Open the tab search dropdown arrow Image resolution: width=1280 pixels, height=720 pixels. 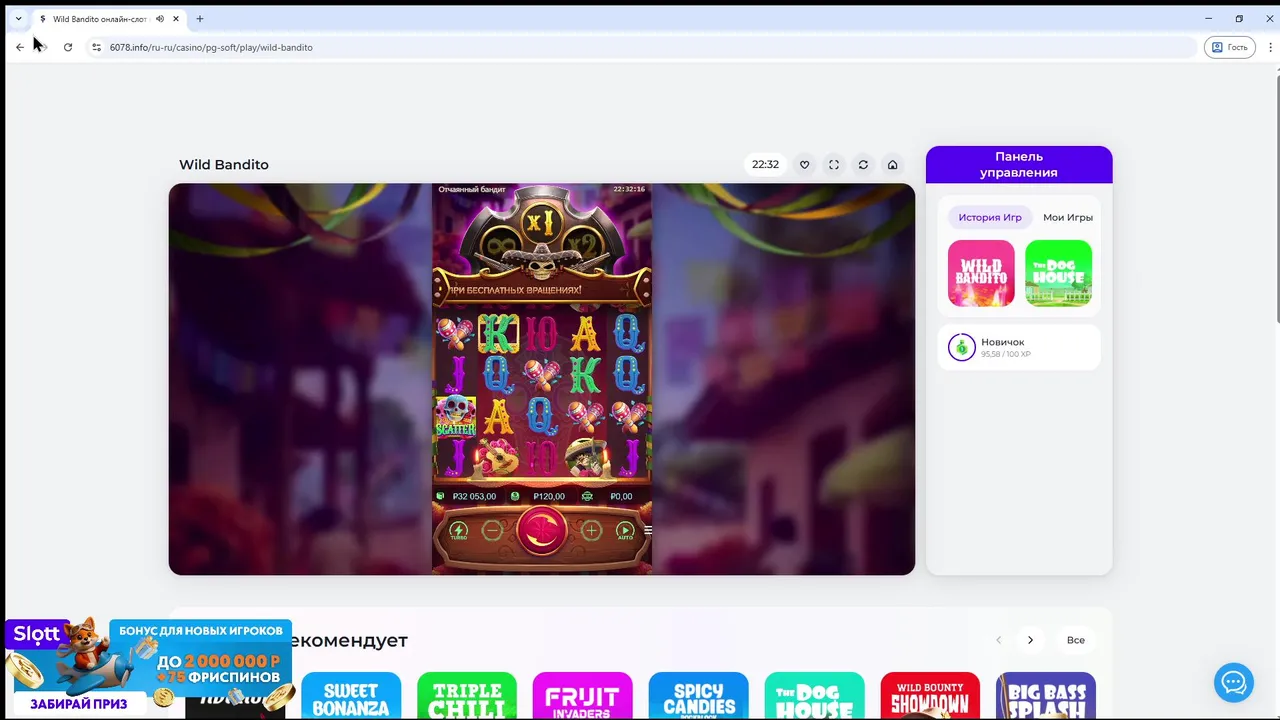coord(18,19)
